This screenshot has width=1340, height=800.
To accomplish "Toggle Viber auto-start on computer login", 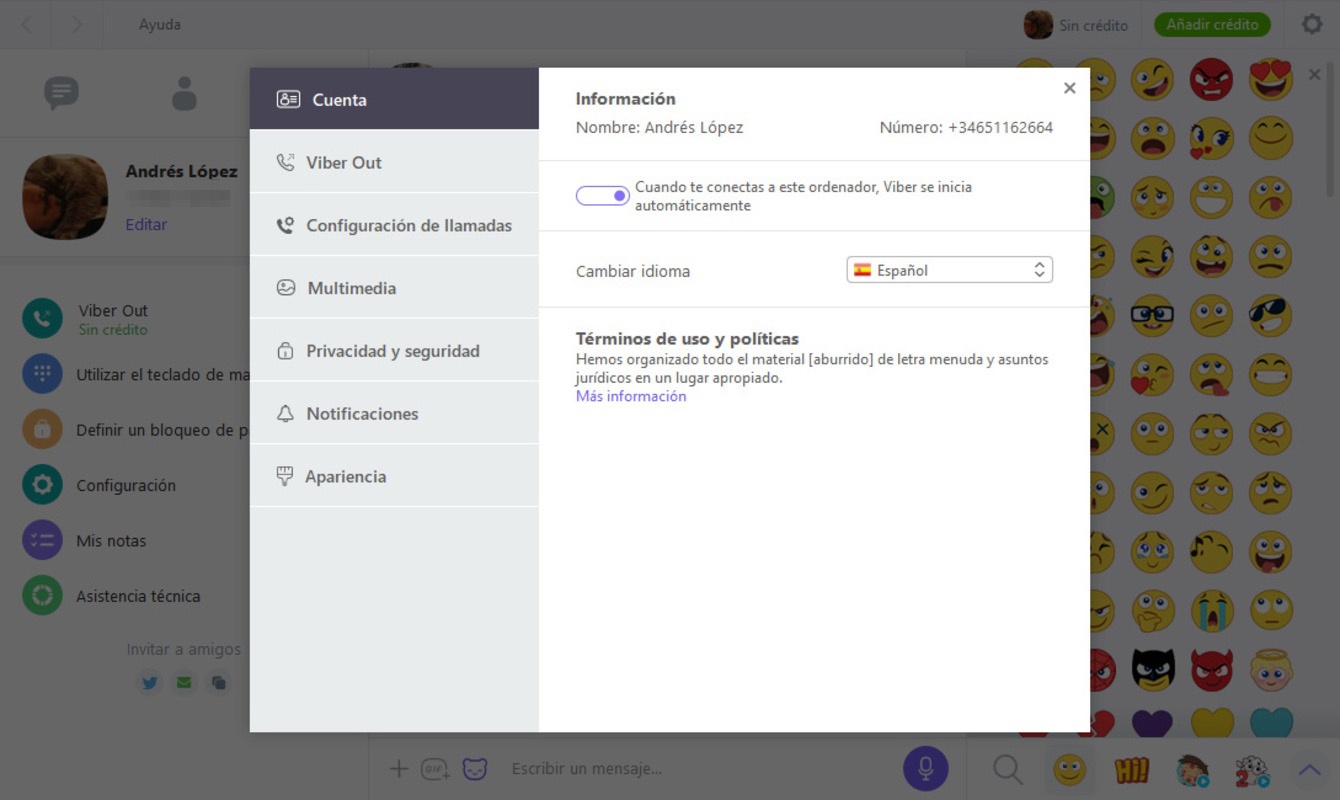I will [602, 196].
